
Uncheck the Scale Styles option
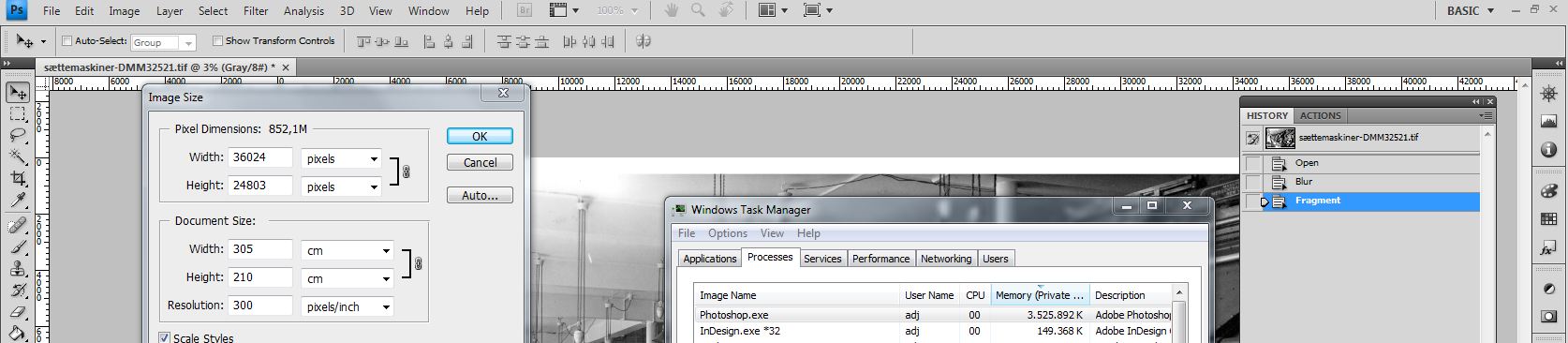coord(165,337)
